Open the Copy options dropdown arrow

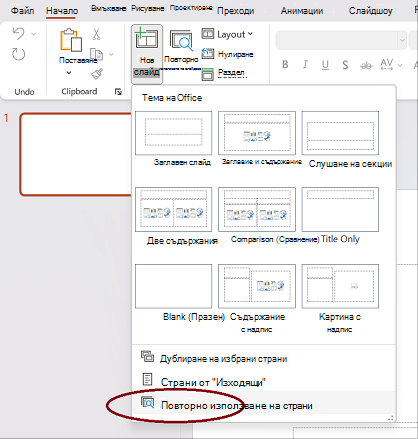click(x=111, y=54)
